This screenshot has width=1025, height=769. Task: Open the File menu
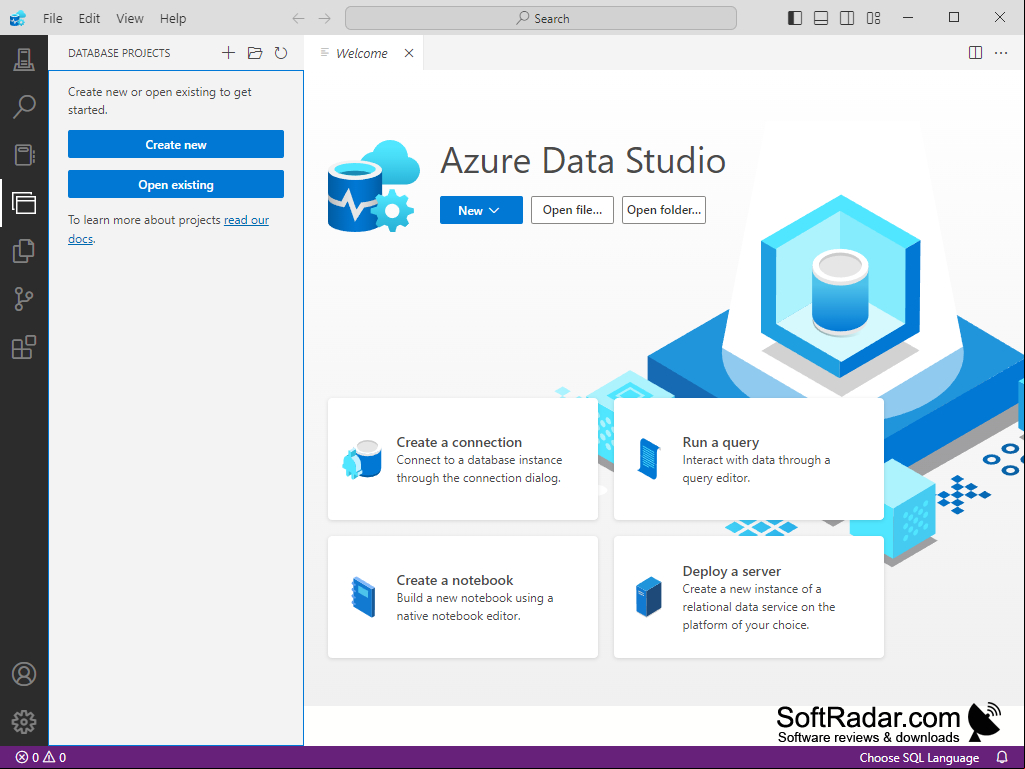tap(53, 18)
